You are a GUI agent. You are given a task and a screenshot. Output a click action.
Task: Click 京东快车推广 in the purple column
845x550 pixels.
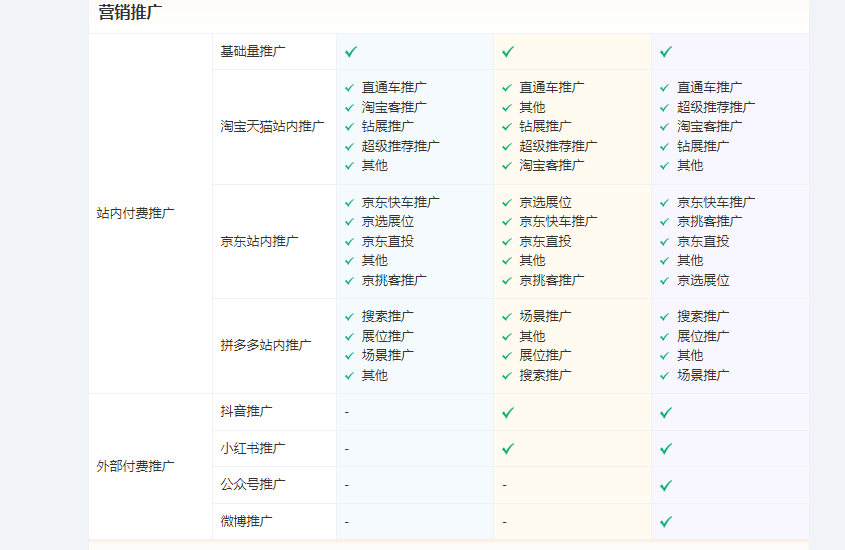click(716, 203)
